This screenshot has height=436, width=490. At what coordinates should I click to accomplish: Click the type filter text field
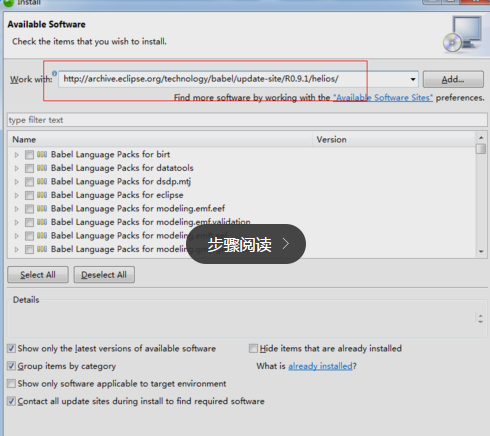[247, 120]
